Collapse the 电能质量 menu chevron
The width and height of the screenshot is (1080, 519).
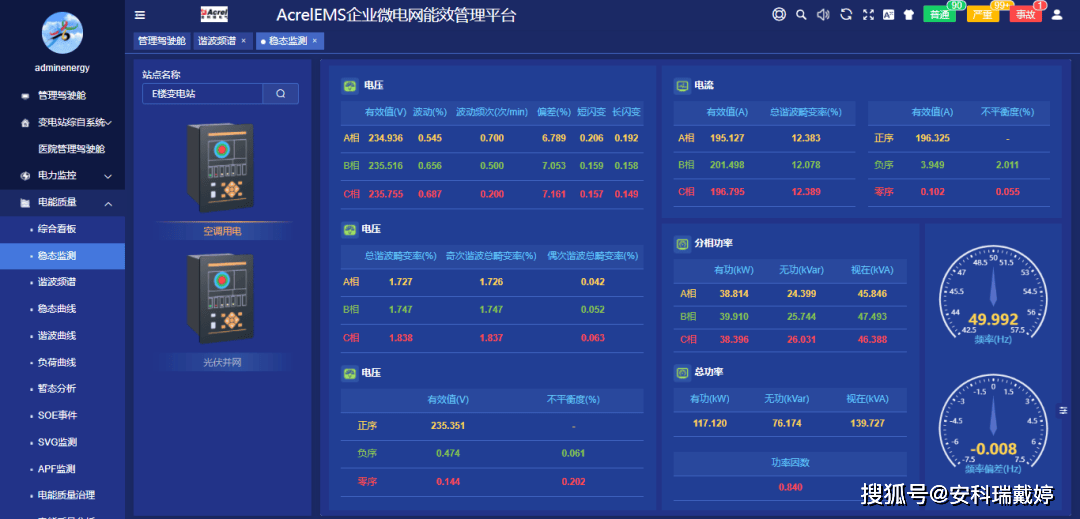(x=108, y=203)
